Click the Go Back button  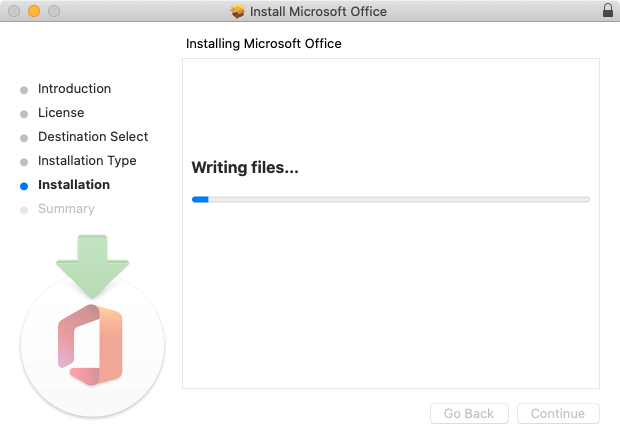[x=469, y=413]
